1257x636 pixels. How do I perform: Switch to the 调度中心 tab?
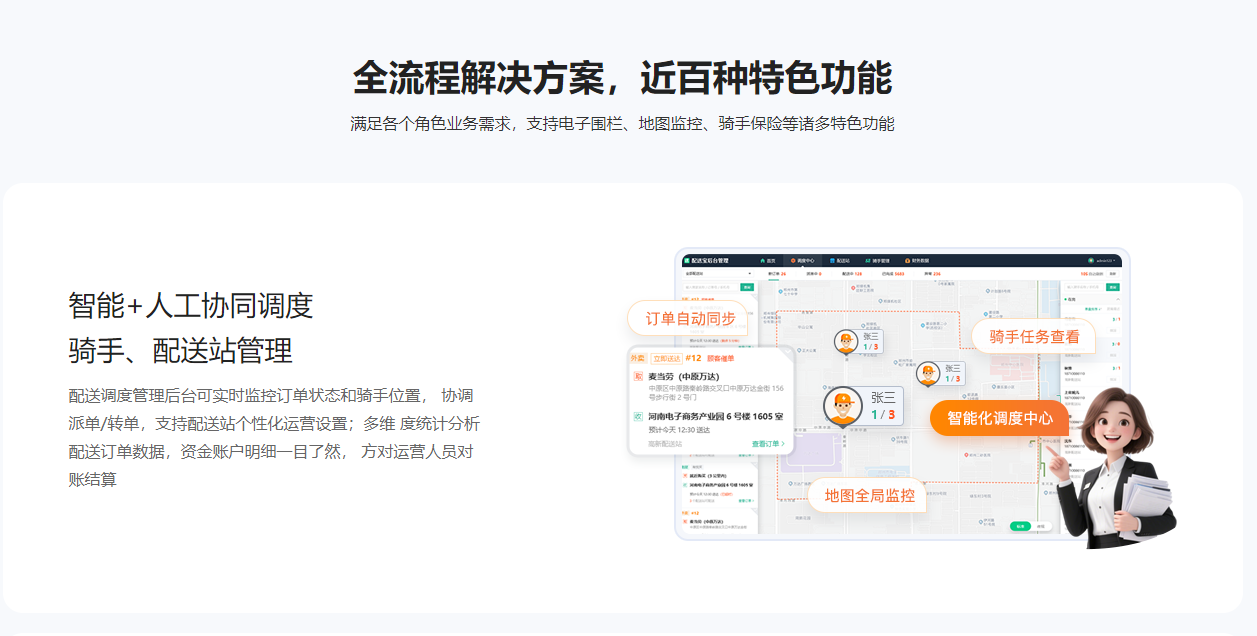pos(802,260)
